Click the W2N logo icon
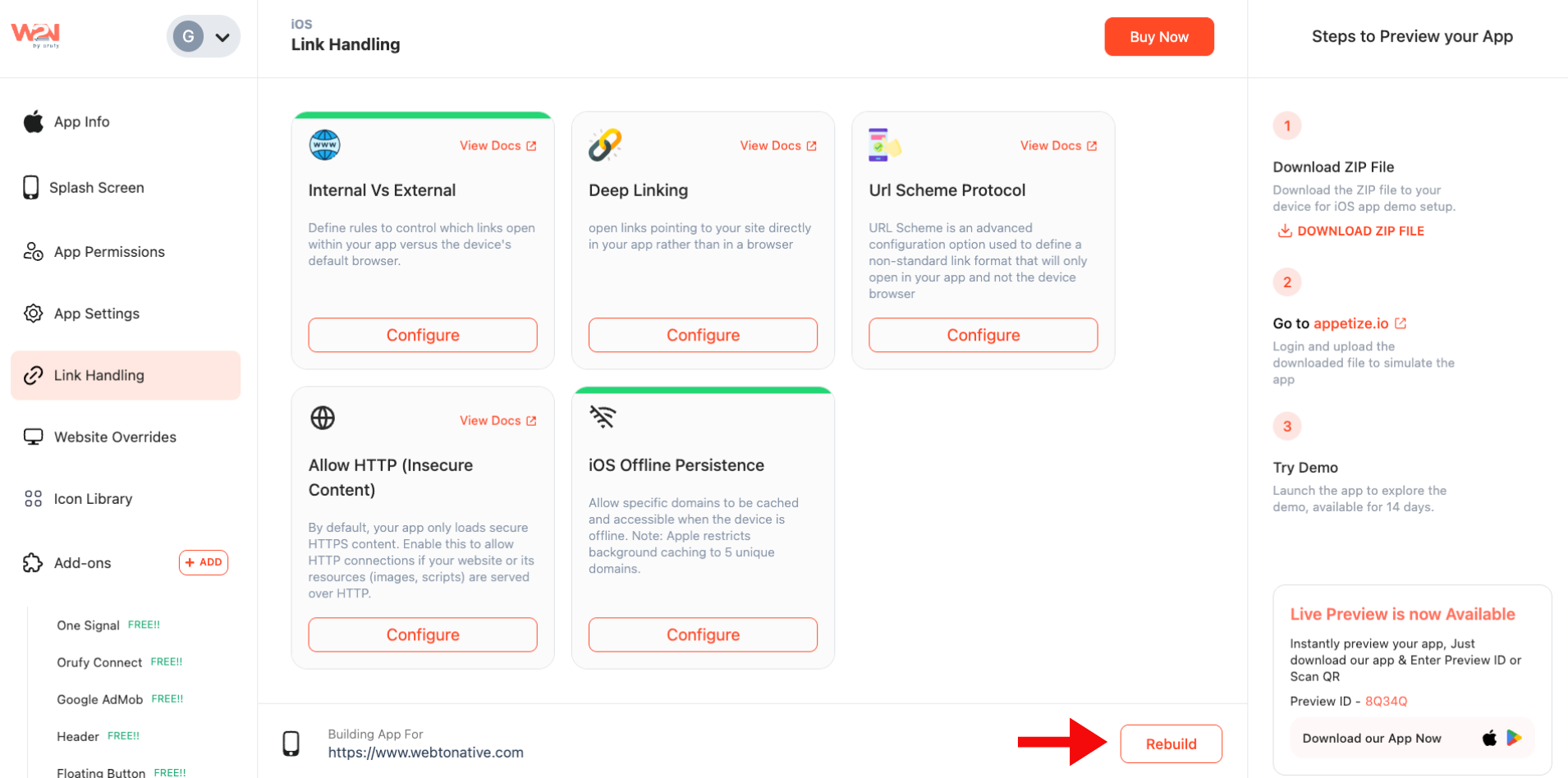 [35, 34]
